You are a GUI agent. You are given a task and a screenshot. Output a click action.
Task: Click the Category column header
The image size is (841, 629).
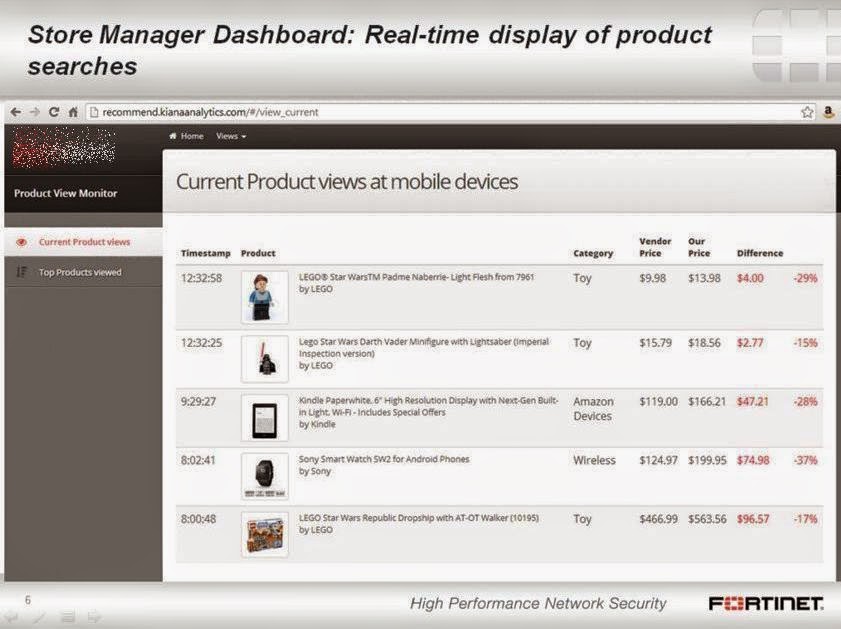click(x=593, y=253)
